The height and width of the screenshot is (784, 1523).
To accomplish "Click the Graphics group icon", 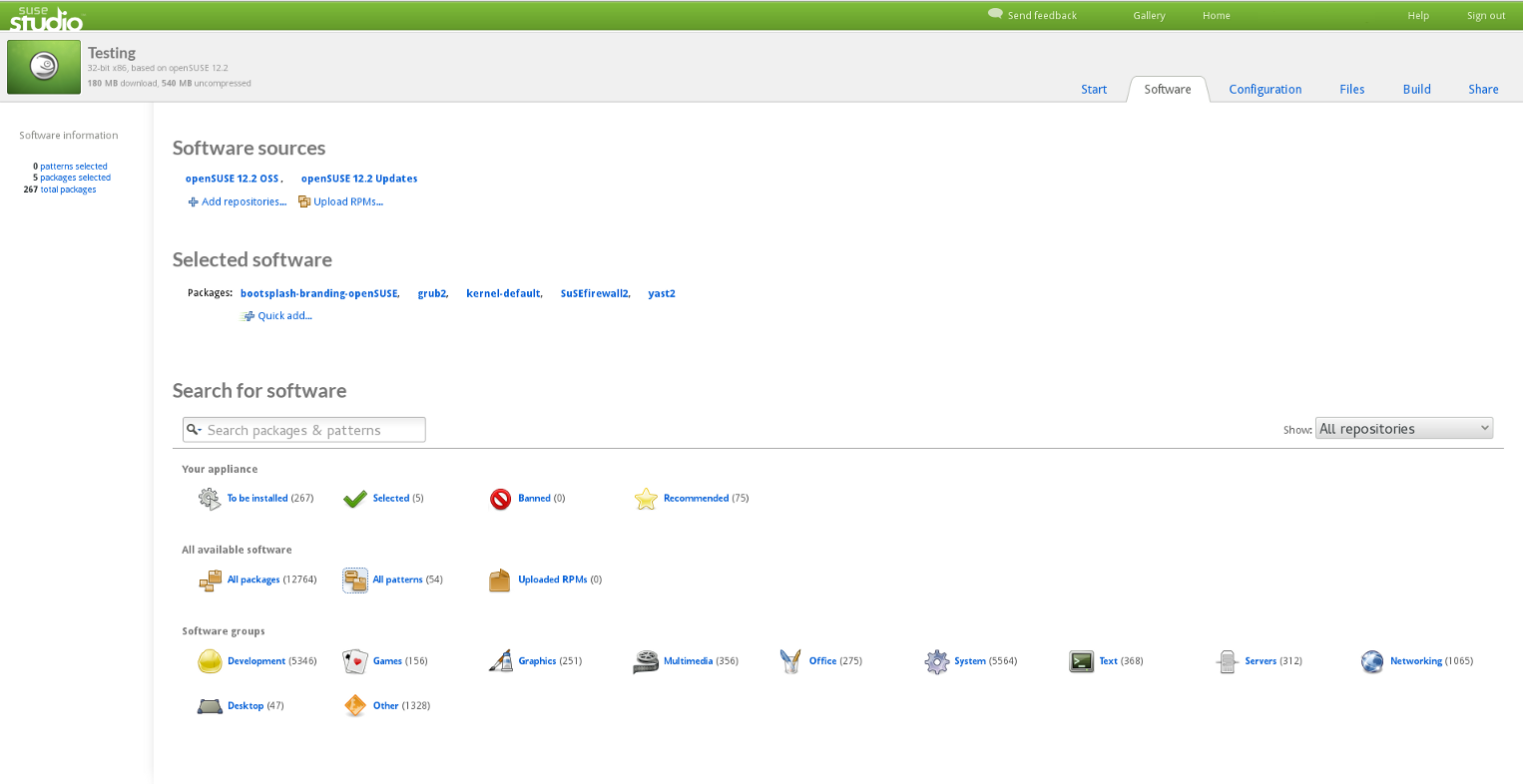I will point(501,661).
